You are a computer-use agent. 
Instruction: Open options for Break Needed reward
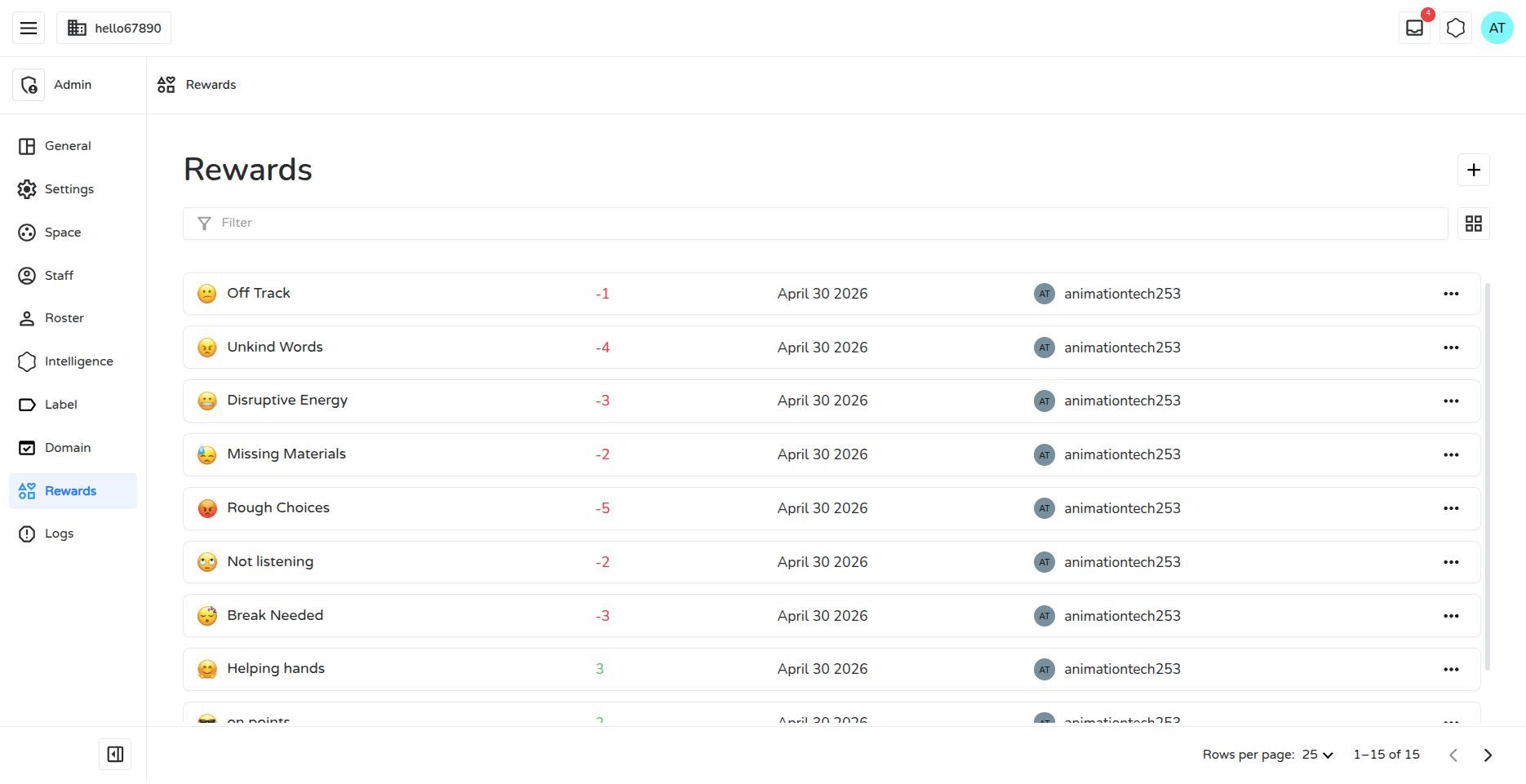1451,616
